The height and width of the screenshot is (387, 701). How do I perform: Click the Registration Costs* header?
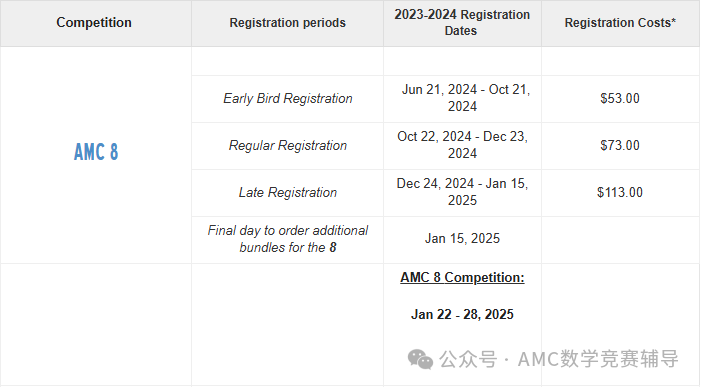pos(620,23)
